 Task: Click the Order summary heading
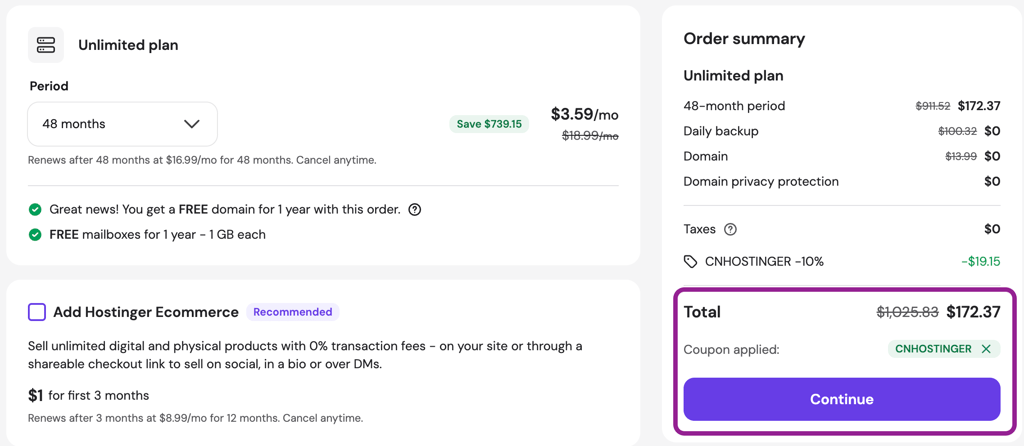coord(744,39)
